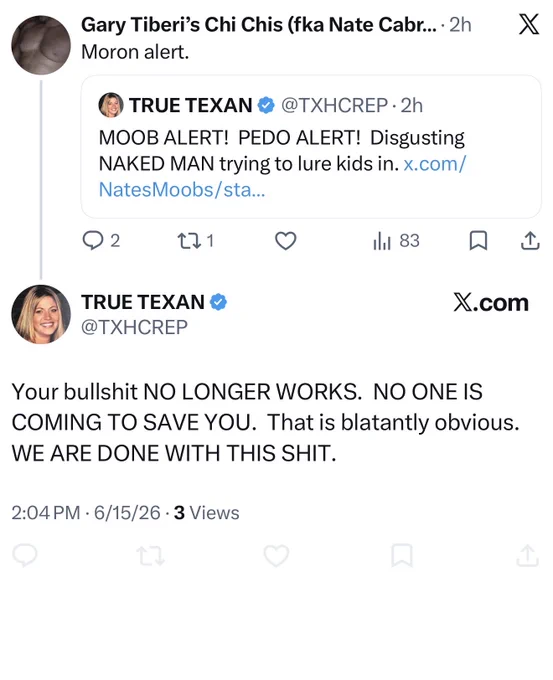
Task: Repost the Moron alert tweet
Action: click(196, 240)
